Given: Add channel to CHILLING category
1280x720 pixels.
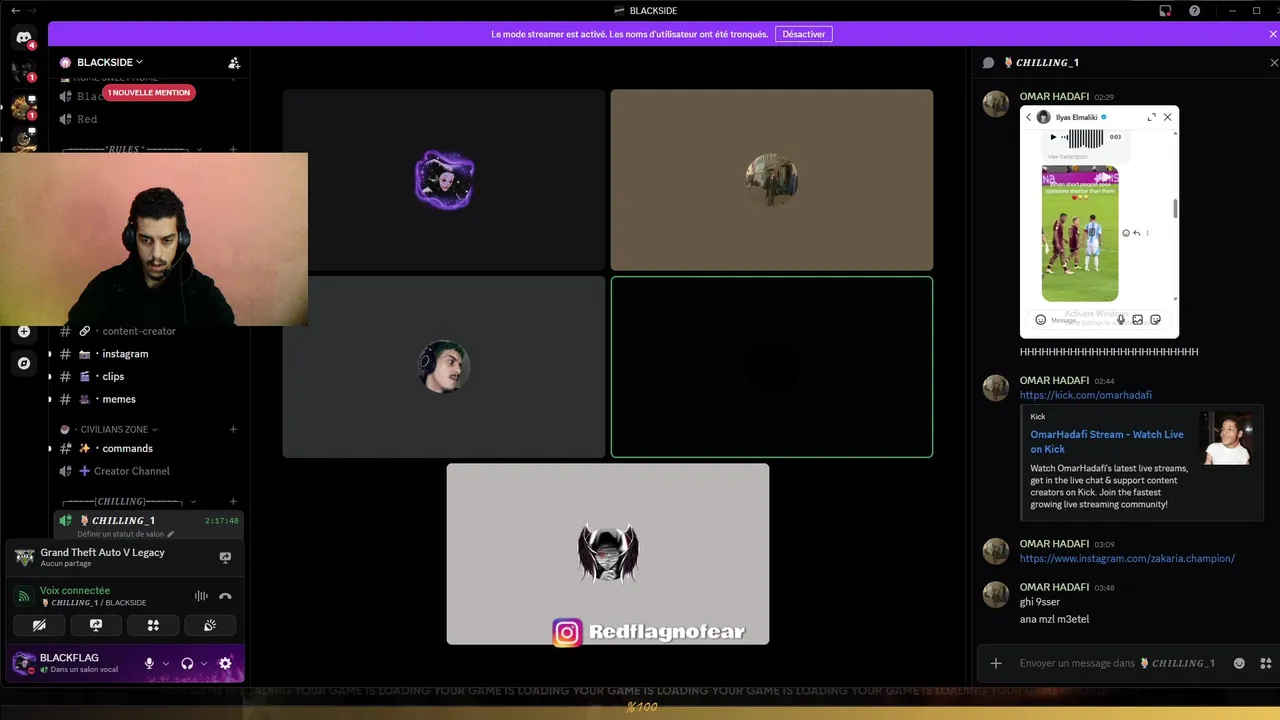Looking at the screenshot, I should point(233,501).
